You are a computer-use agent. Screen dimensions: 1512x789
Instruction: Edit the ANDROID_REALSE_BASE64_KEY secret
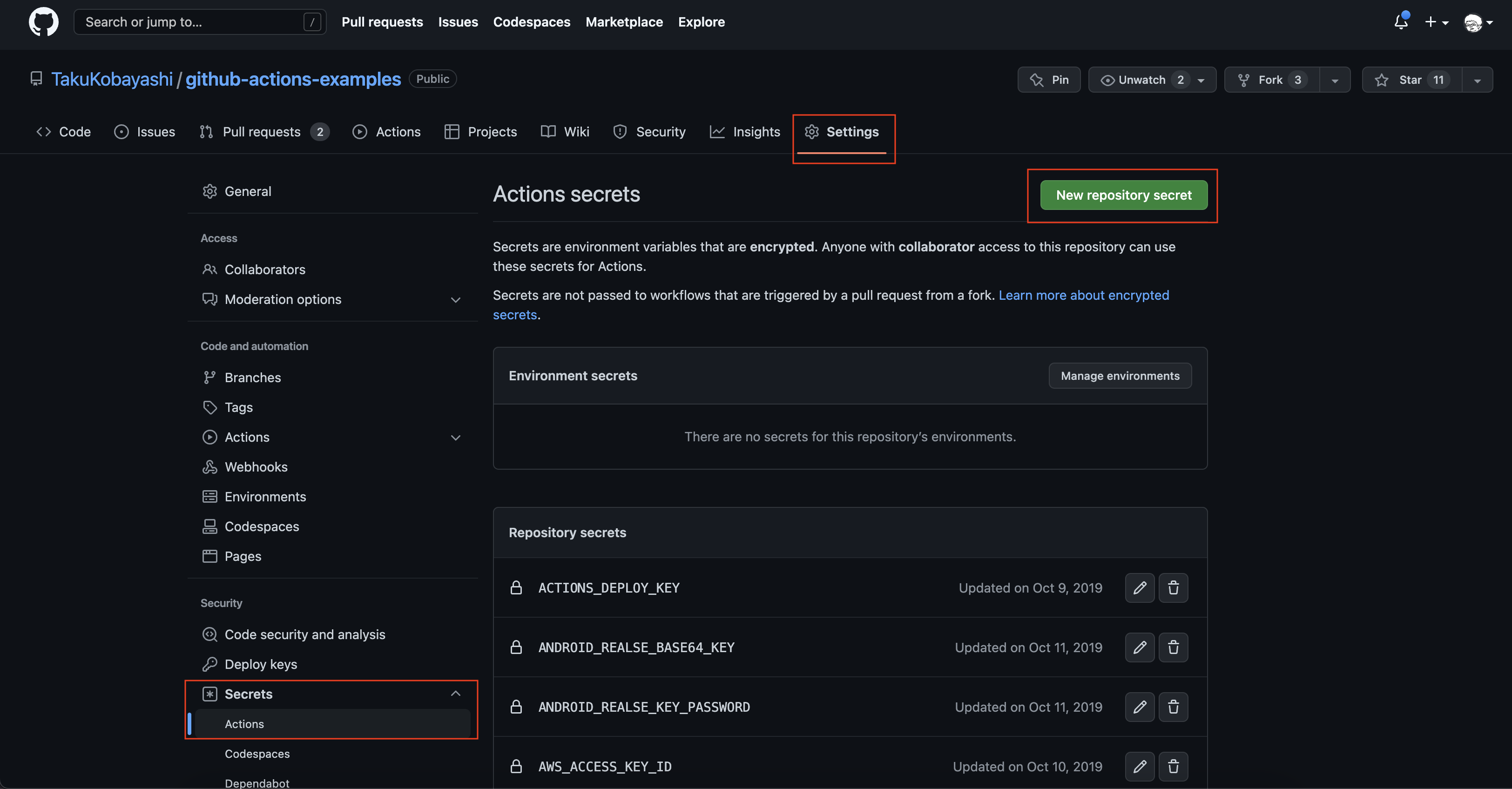click(1140, 647)
